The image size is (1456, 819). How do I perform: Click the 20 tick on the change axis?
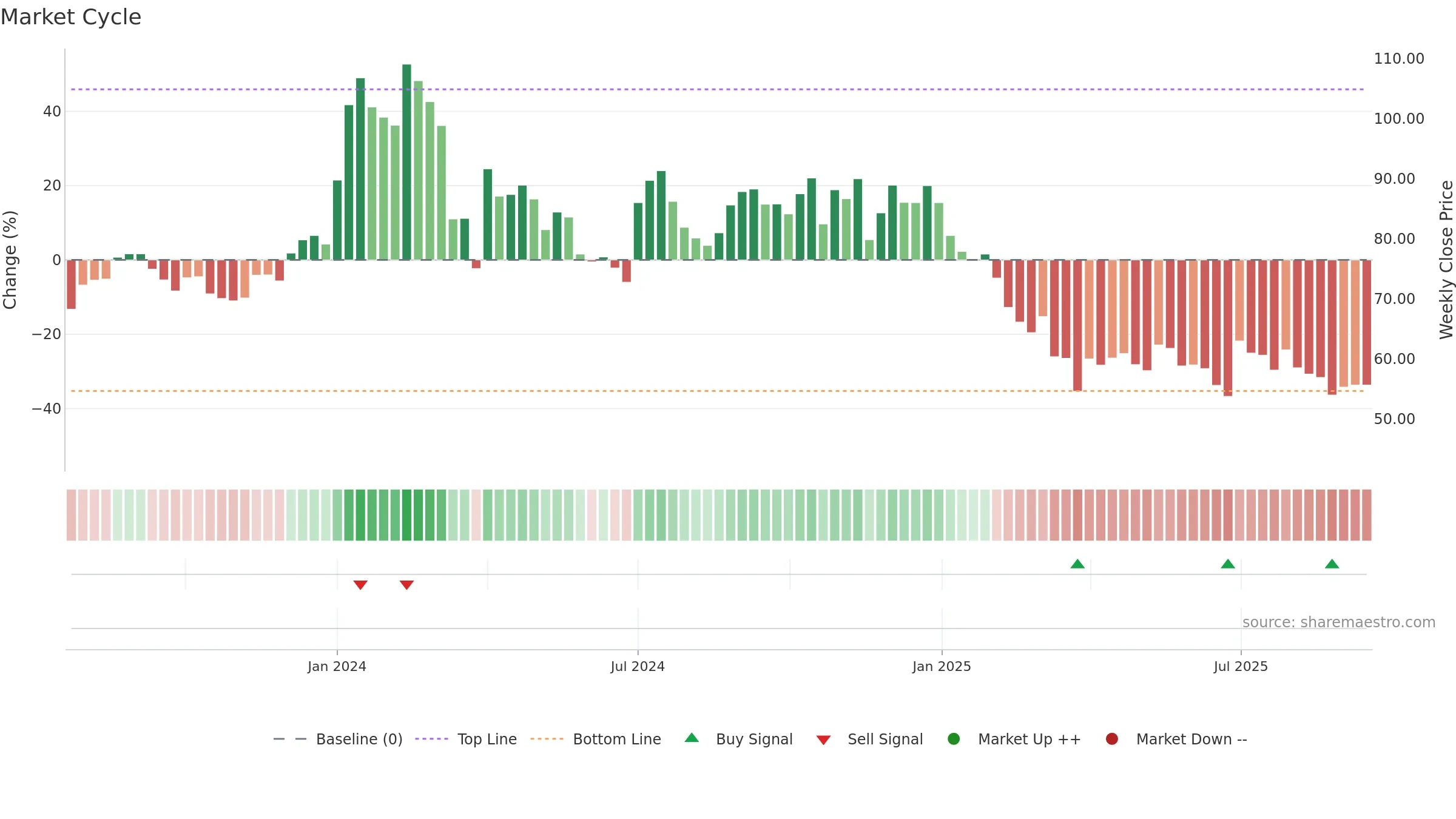[52, 186]
